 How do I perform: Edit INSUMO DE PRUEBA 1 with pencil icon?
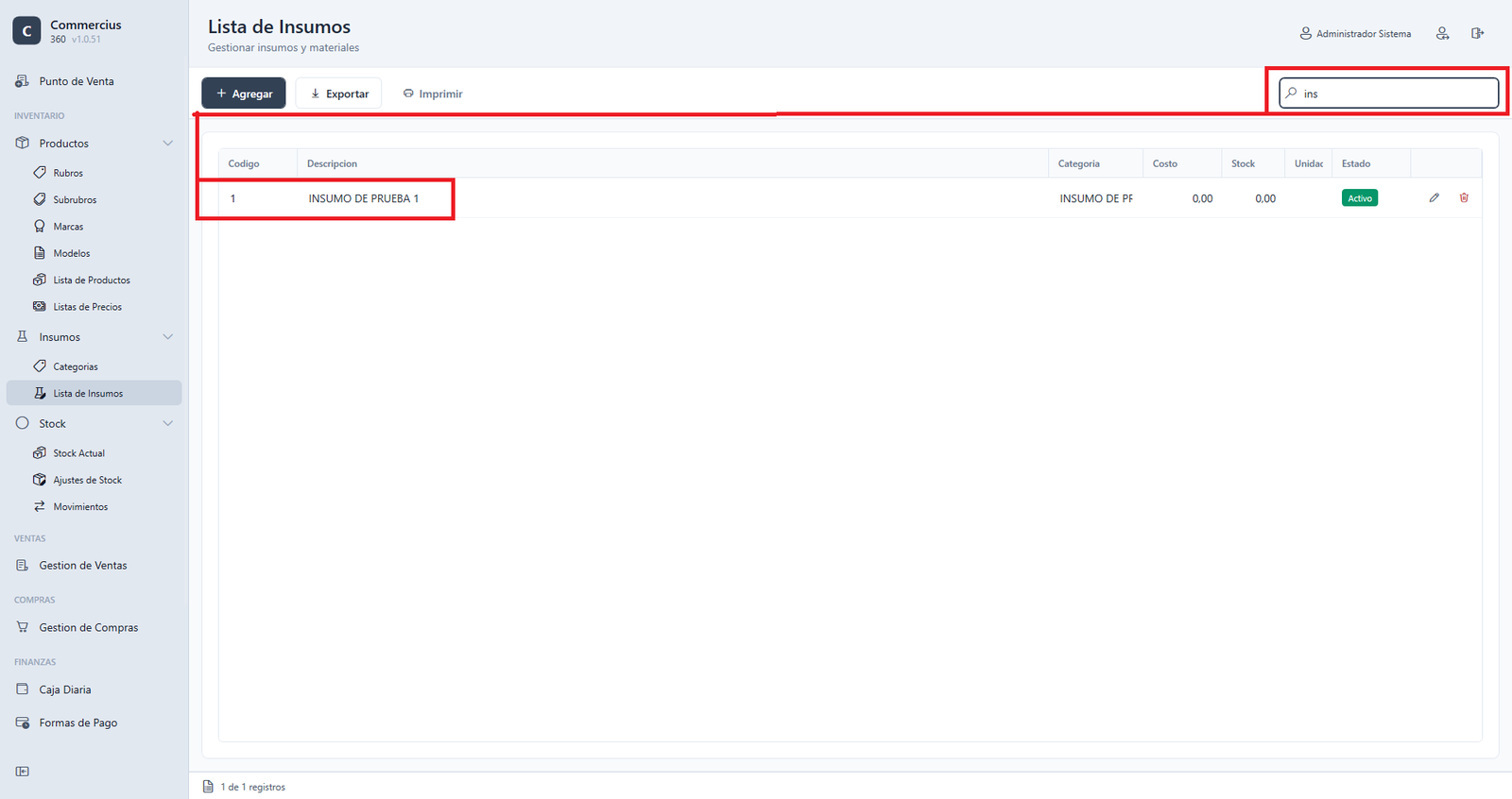click(x=1434, y=198)
